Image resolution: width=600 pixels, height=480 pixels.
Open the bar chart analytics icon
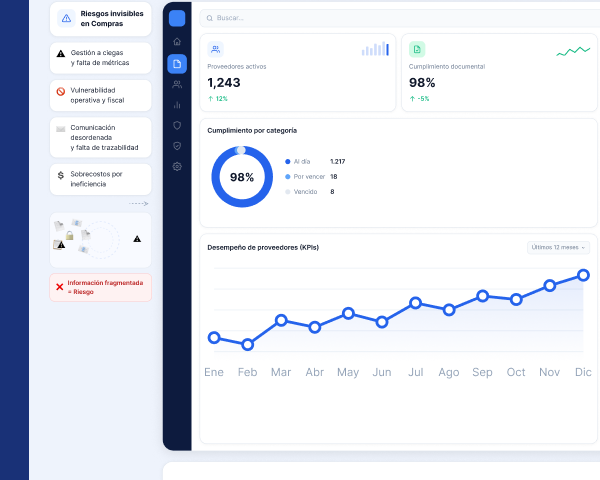177,105
